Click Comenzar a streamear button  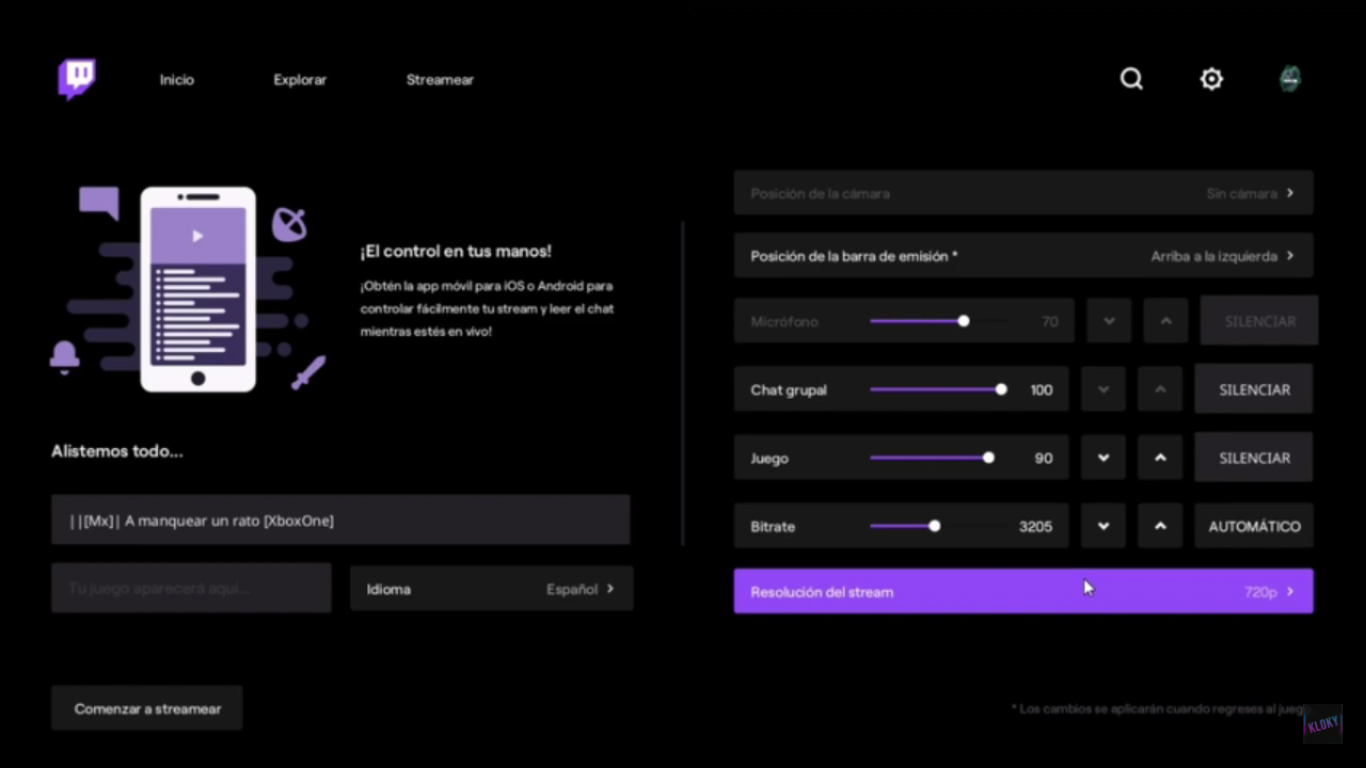[147, 708]
